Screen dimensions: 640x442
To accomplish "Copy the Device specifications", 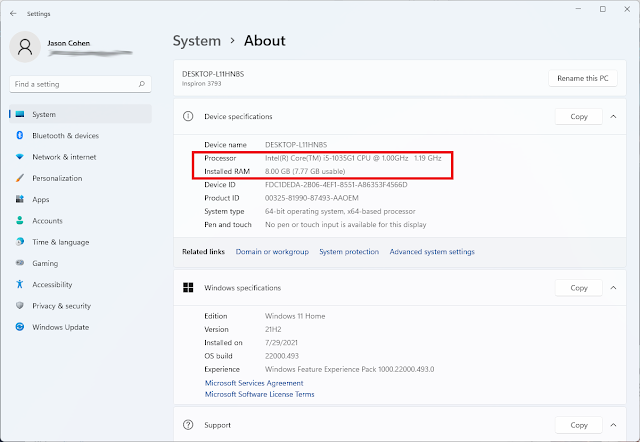I will coord(579,116).
